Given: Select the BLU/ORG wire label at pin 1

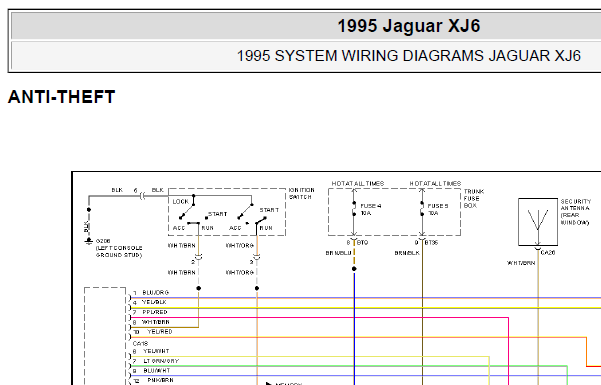Looking at the screenshot, I should (156, 293).
